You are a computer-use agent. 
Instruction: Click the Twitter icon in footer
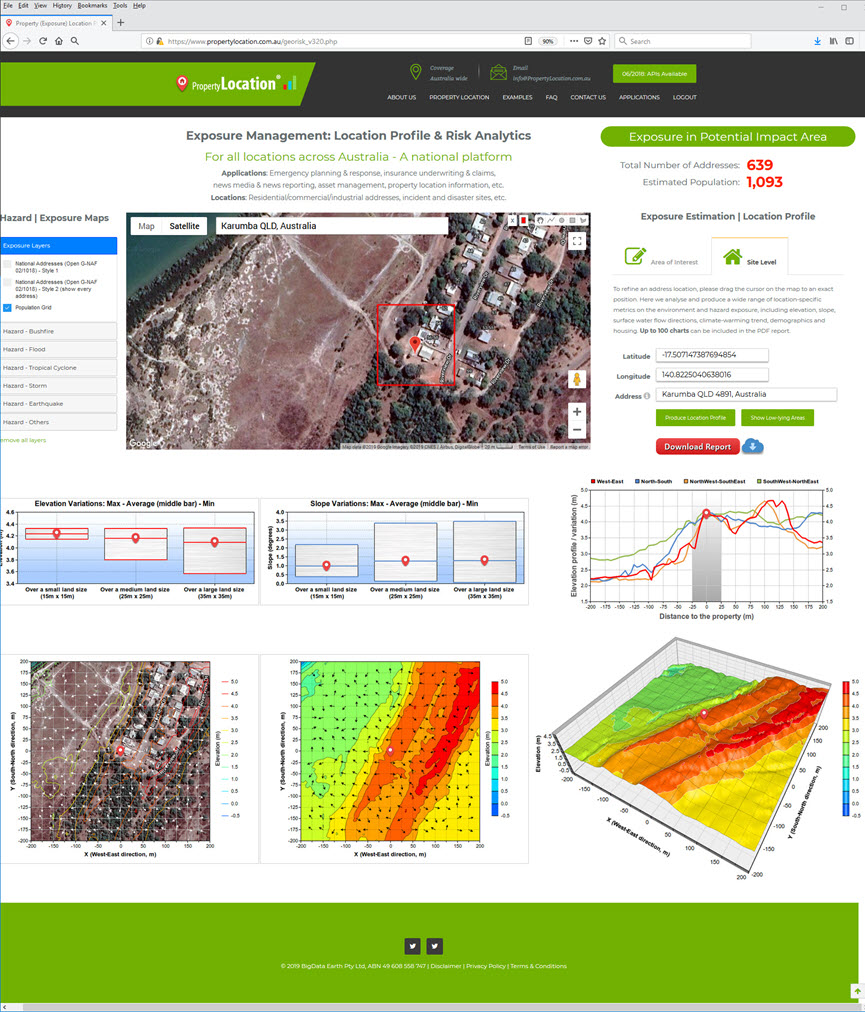(x=412, y=946)
